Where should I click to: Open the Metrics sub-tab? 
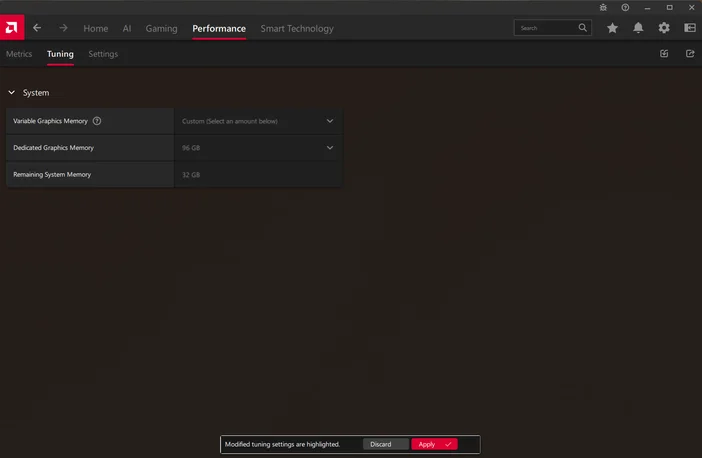19,54
